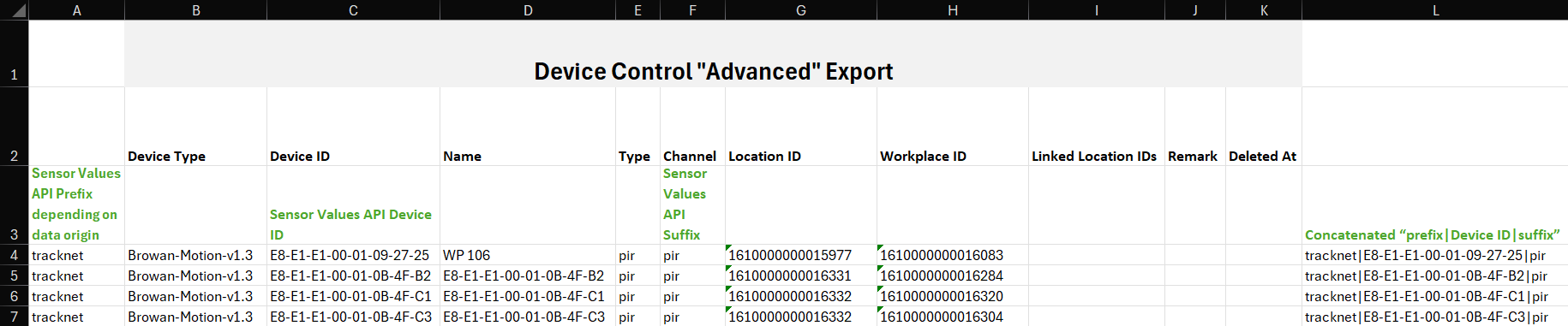Select column A header
The height and width of the screenshot is (326, 1568).
(x=77, y=10)
